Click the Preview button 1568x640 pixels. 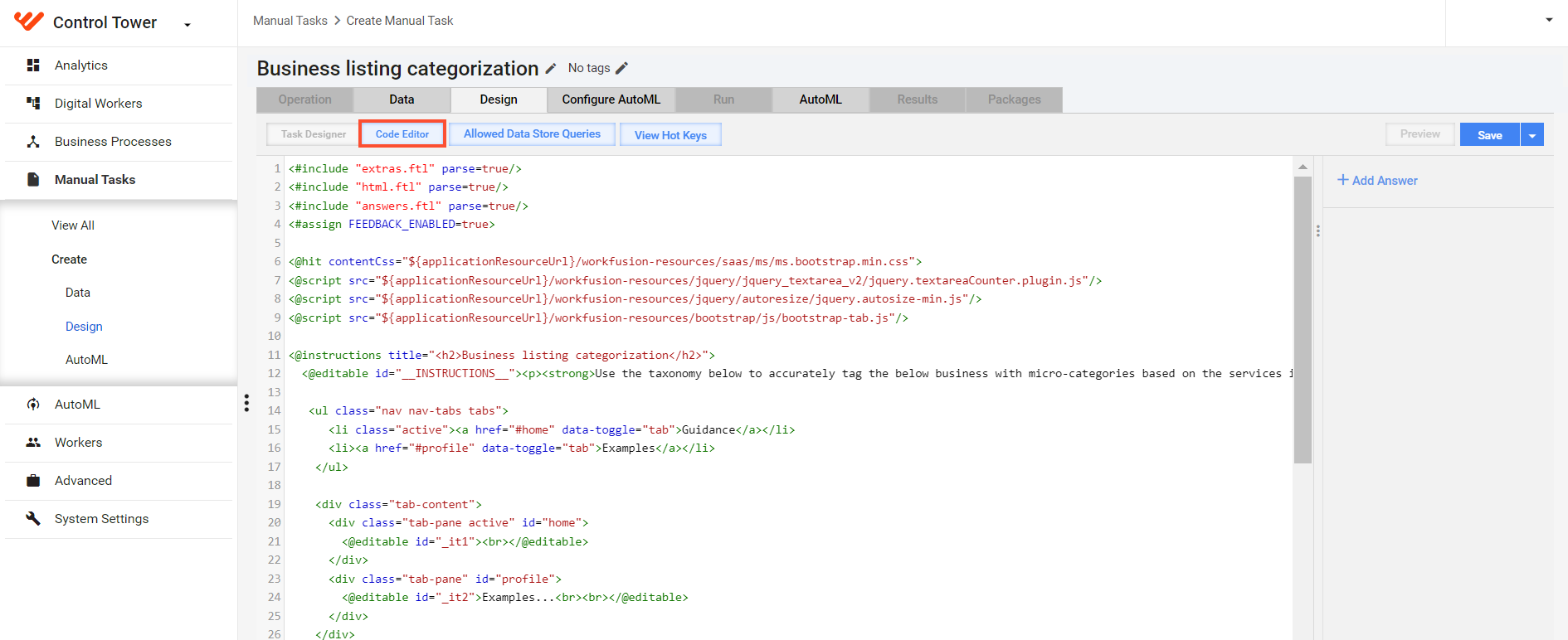pos(1419,134)
